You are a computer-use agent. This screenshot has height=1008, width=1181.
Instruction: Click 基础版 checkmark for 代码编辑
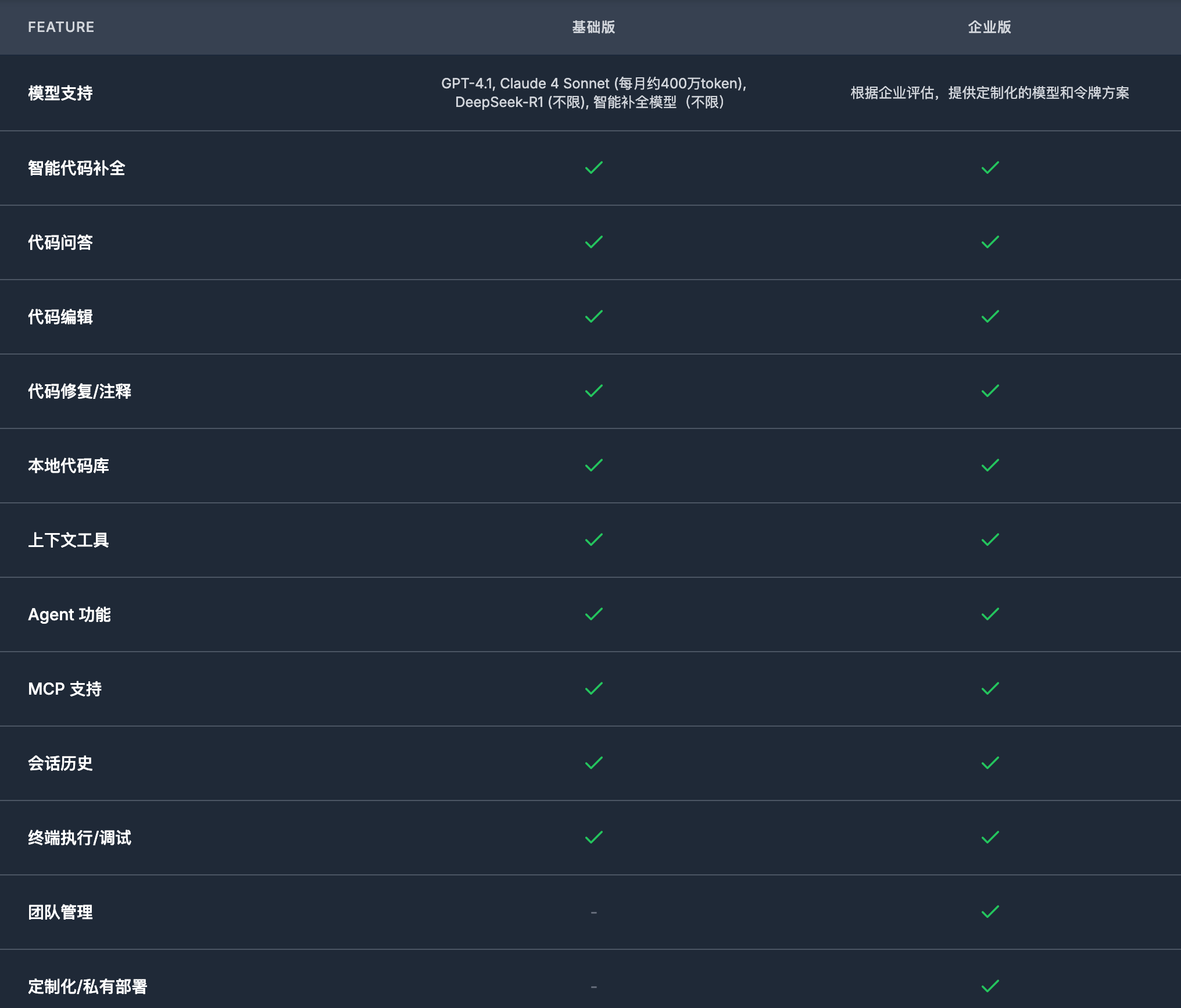593,317
